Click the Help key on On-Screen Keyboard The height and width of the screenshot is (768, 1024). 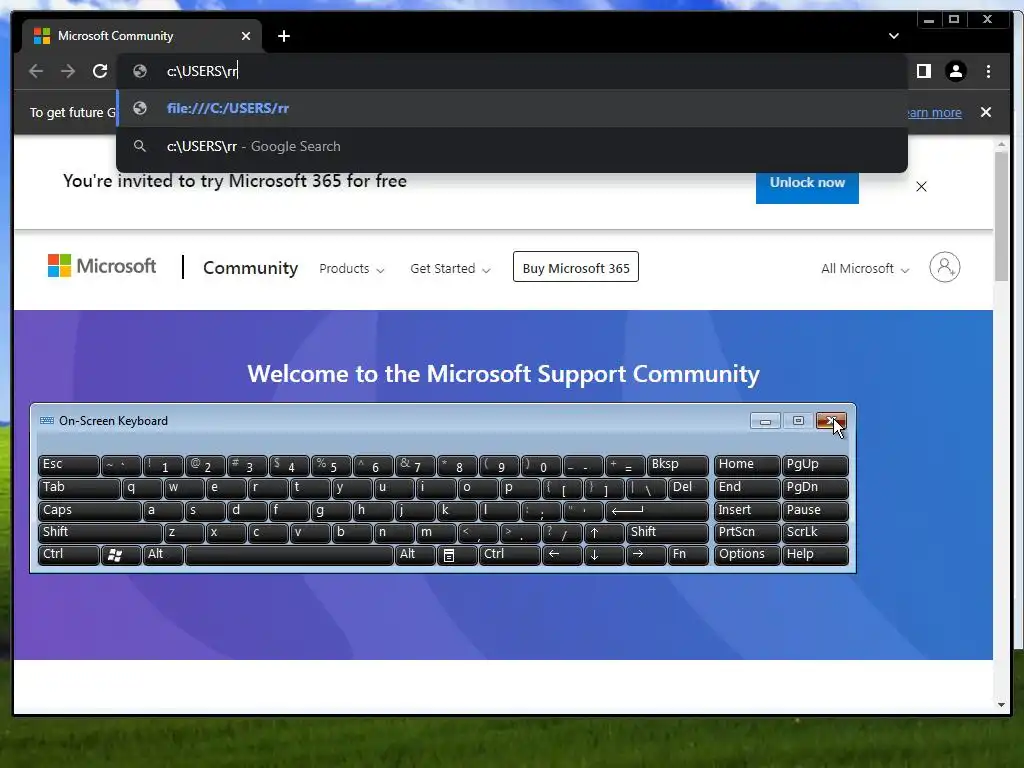click(815, 555)
